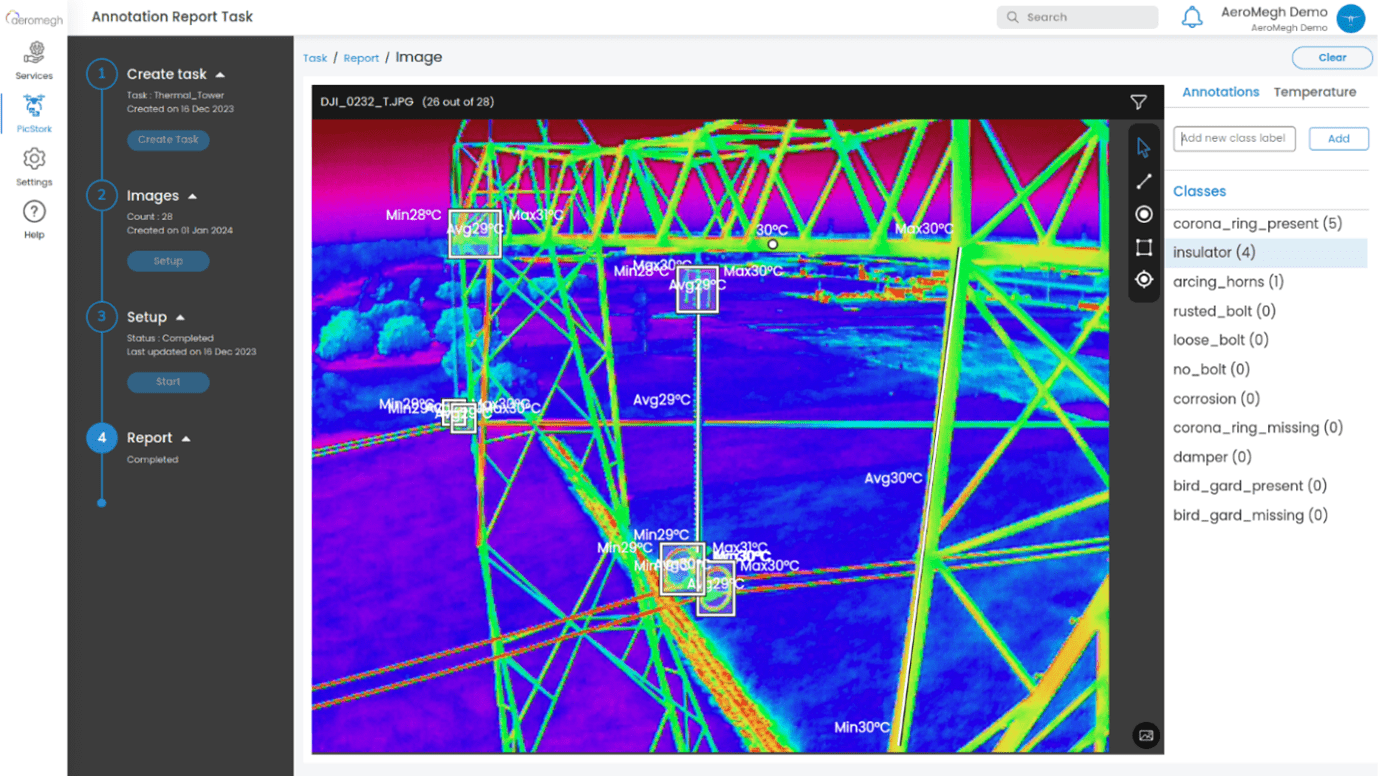
Task: Open PicStork in the sidebar
Action: (x=34, y=113)
